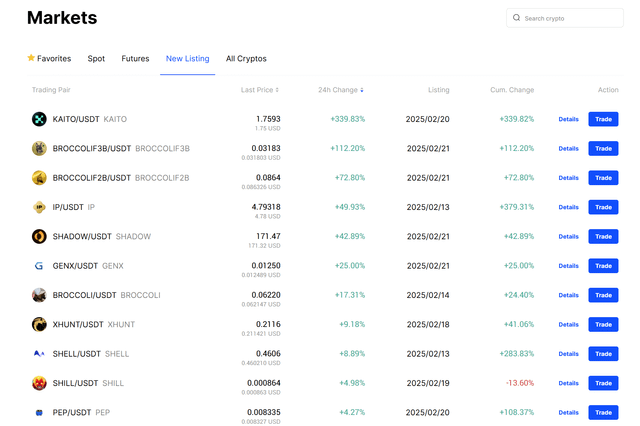640x426 pixels.
Task: Open Details link for IP/USDT
Action: point(568,207)
